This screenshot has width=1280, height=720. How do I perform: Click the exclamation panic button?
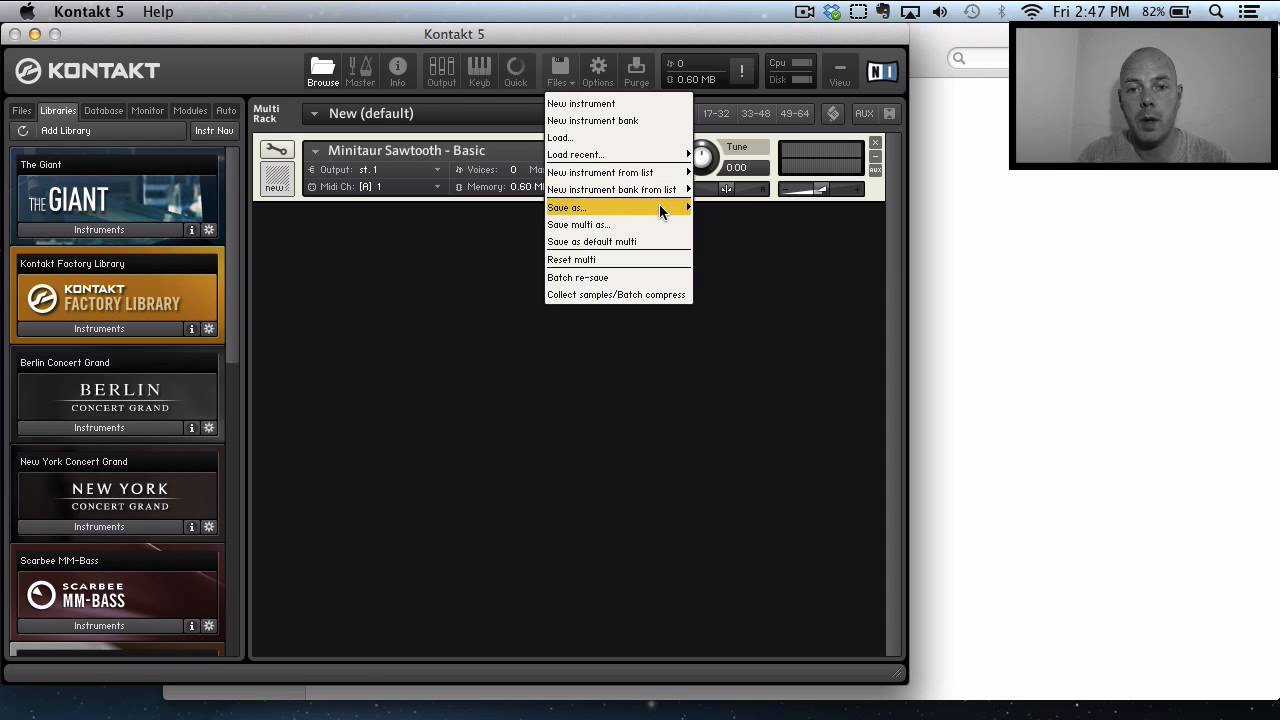tap(741, 71)
